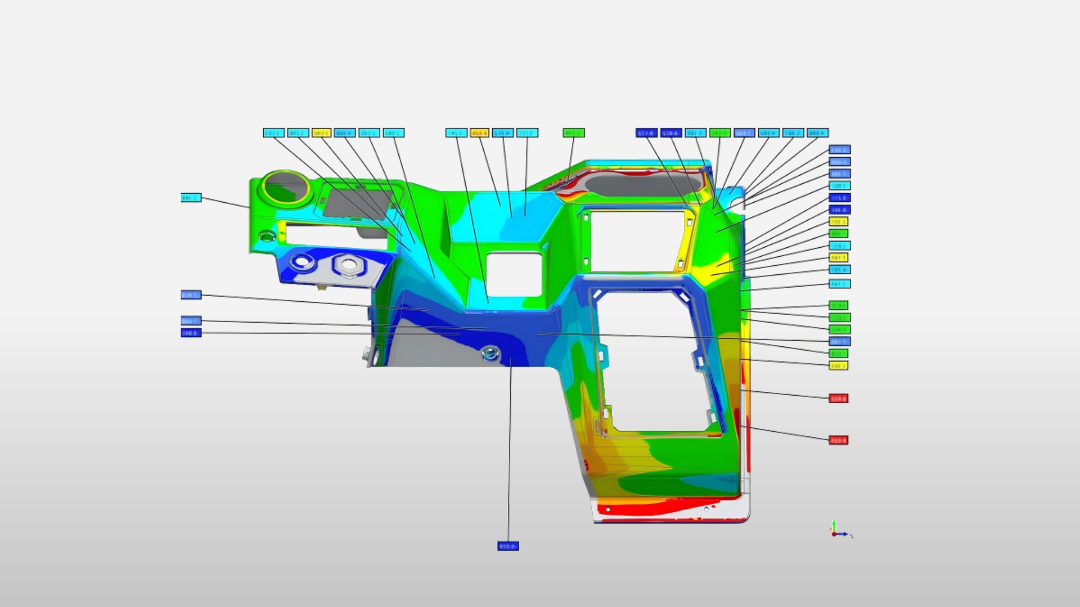Image resolution: width=1080 pixels, height=607 pixels.
Task: Select the round boss on the gray surface
Action: tap(490, 352)
